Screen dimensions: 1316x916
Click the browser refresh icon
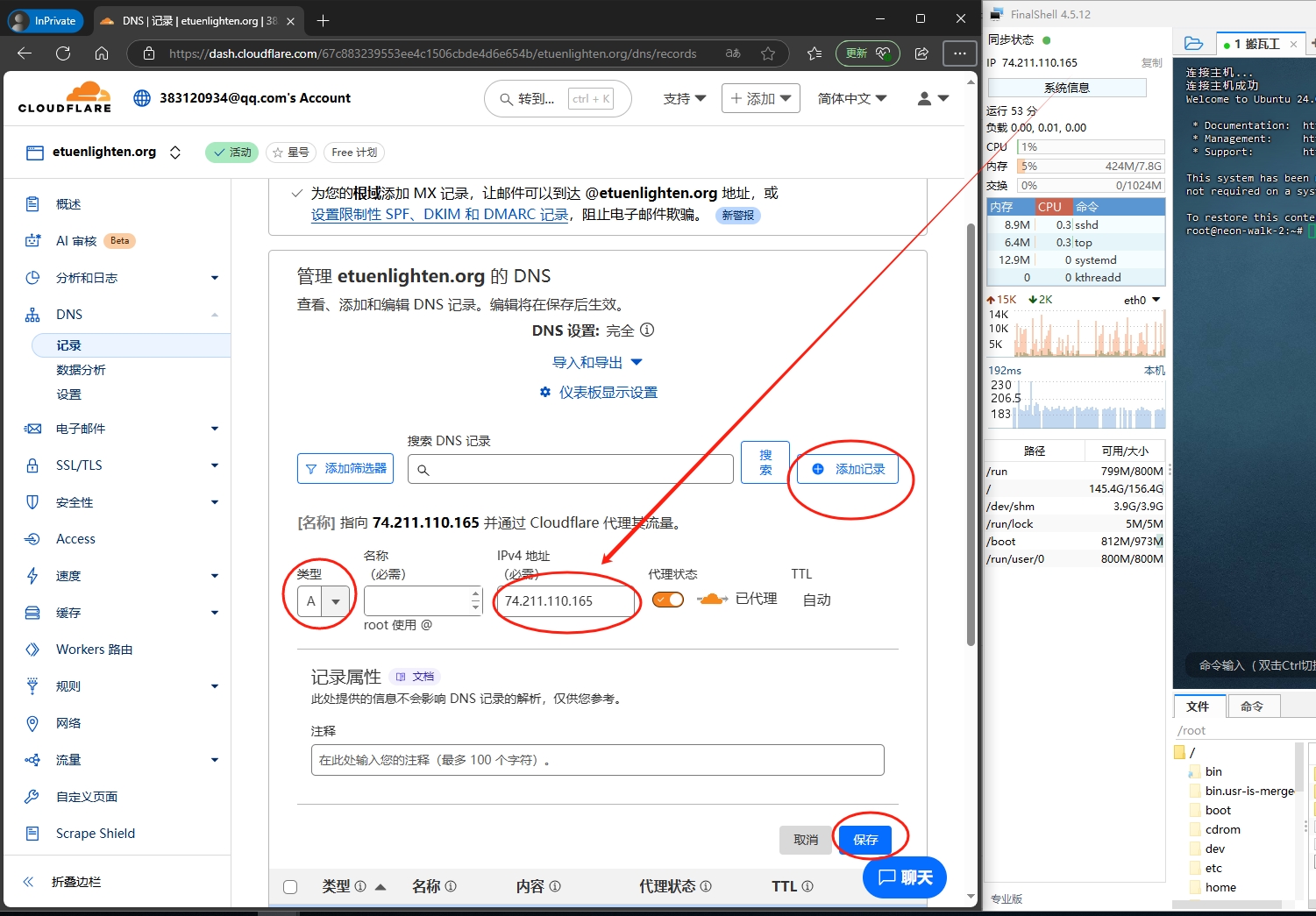click(63, 53)
